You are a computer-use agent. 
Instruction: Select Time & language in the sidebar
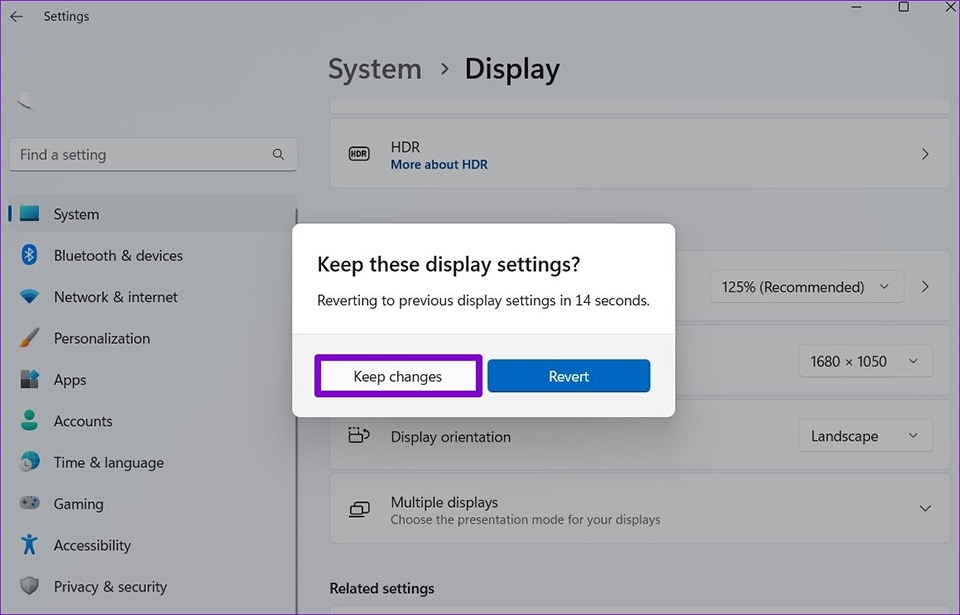[30, 462]
